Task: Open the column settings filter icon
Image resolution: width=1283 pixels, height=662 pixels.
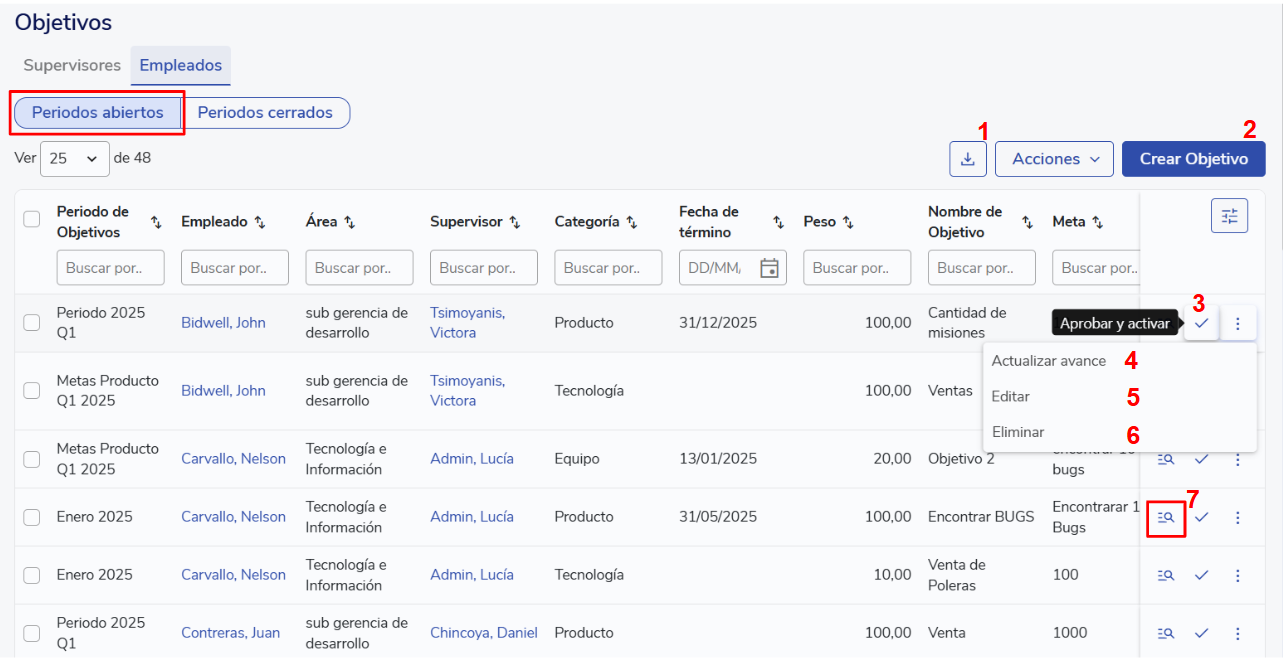Action: 1229,216
